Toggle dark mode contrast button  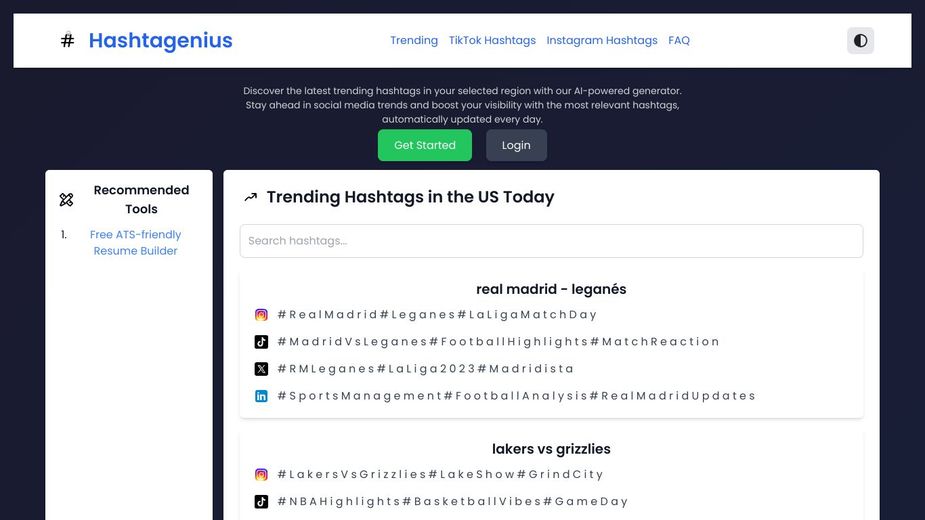860,41
